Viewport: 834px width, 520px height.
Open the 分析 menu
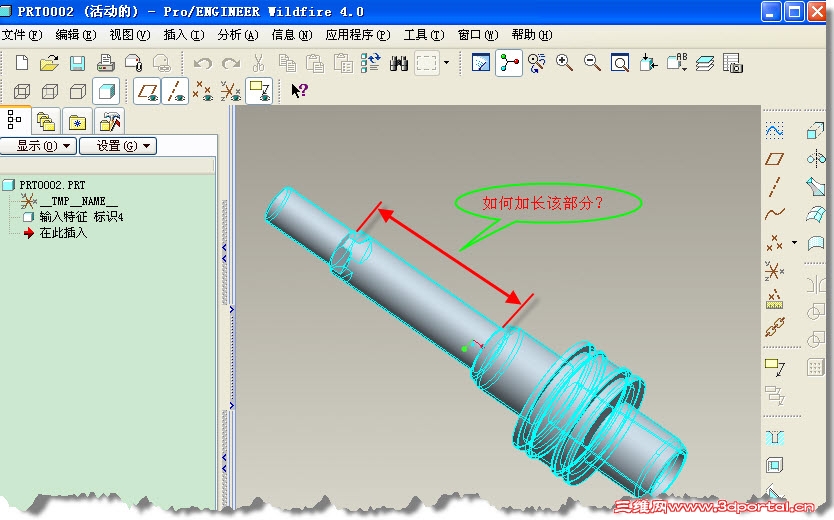(x=238, y=35)
